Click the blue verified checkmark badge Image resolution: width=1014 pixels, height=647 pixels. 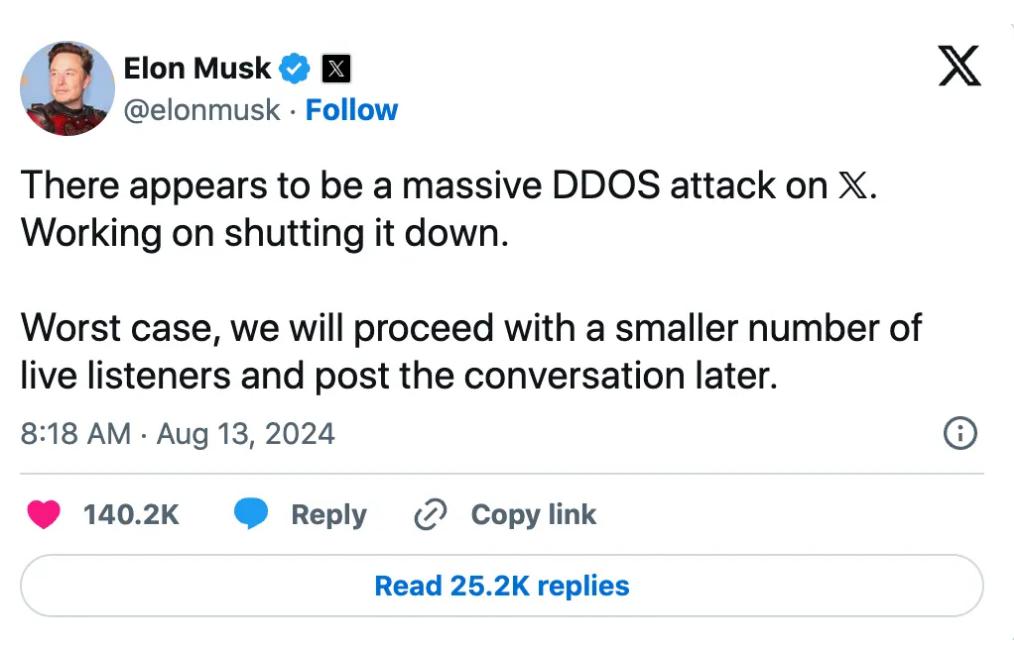[x=294, y=69]
